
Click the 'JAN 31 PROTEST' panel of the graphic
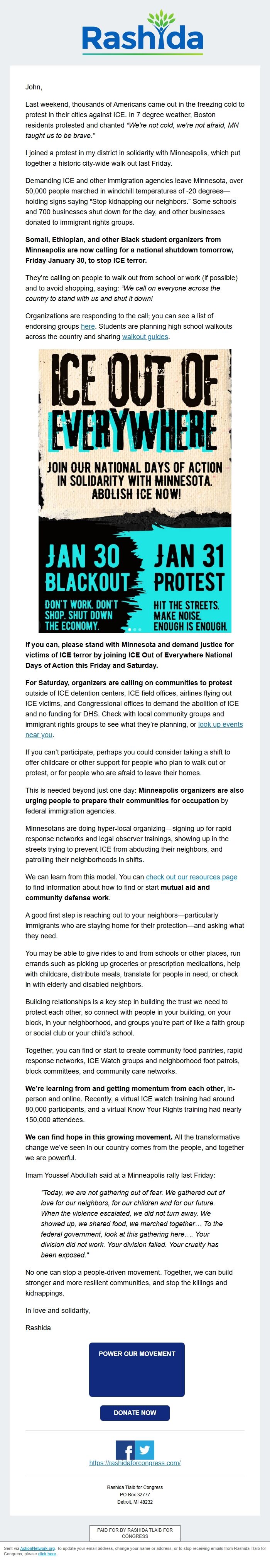(x=189, y=584)
